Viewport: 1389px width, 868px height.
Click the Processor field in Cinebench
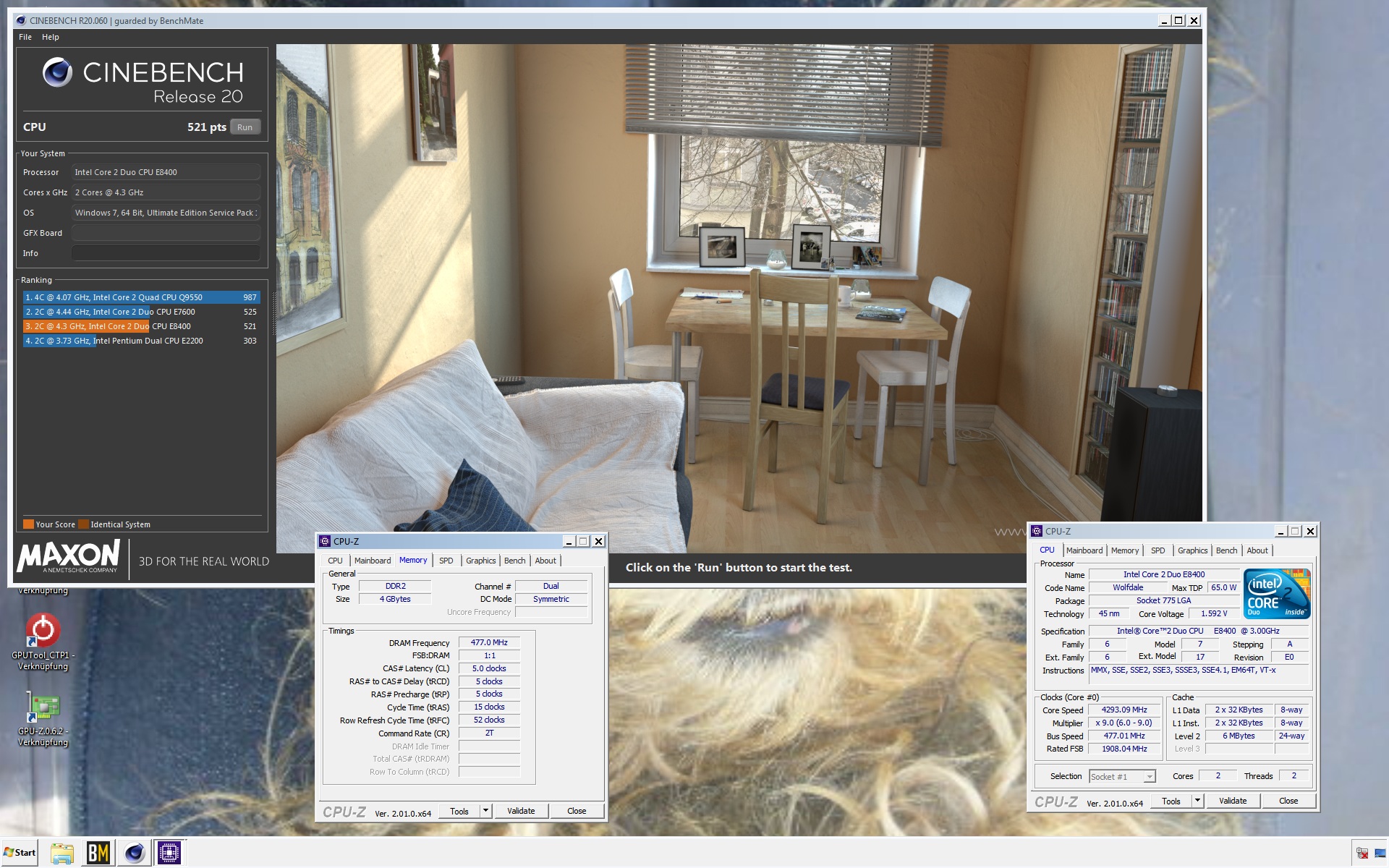pos(166,172)
